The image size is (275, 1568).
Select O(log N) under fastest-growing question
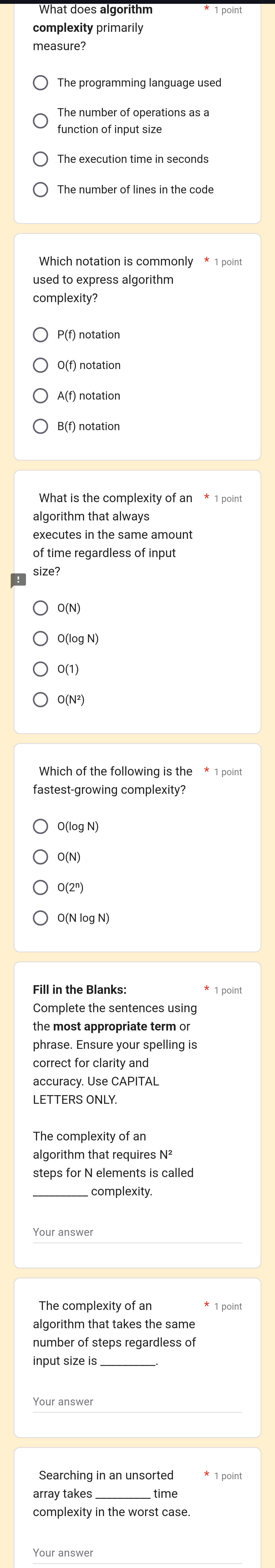(x=41, y=826)
